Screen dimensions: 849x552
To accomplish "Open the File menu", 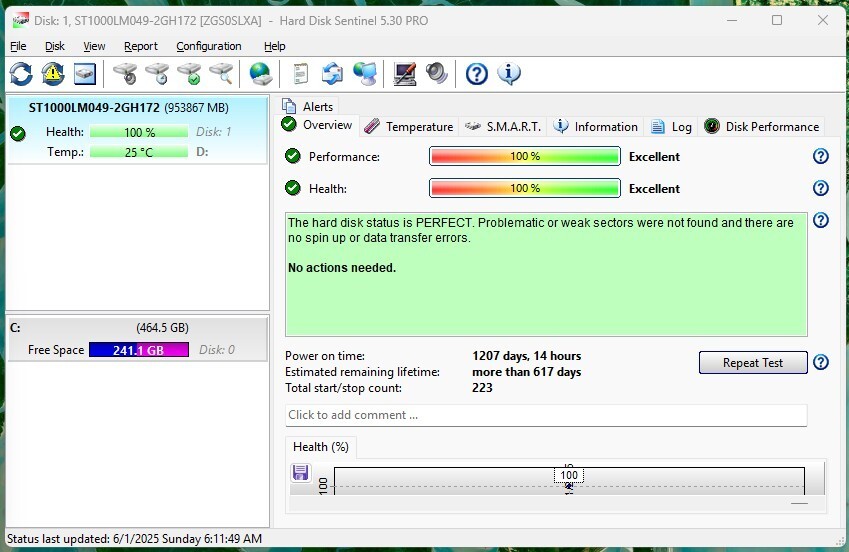I will click(18, 46).
